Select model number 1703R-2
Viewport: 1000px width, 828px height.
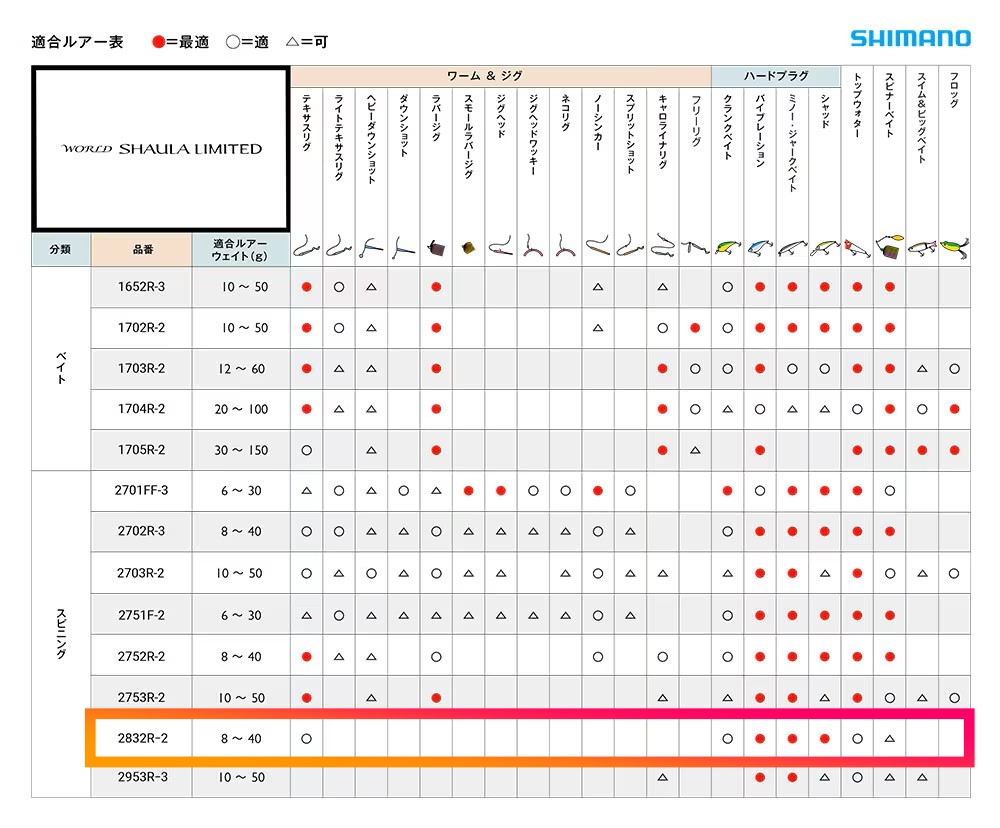tap(141, 369)
